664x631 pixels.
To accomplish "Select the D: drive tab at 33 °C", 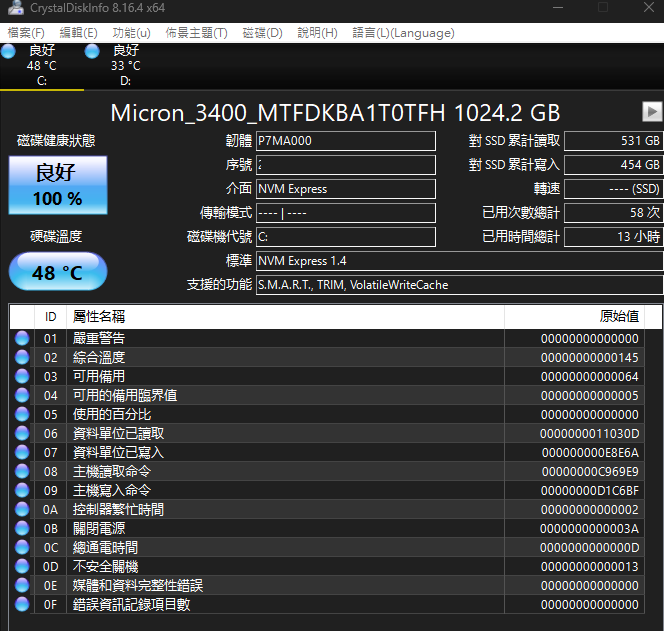I will click(126, 66).
